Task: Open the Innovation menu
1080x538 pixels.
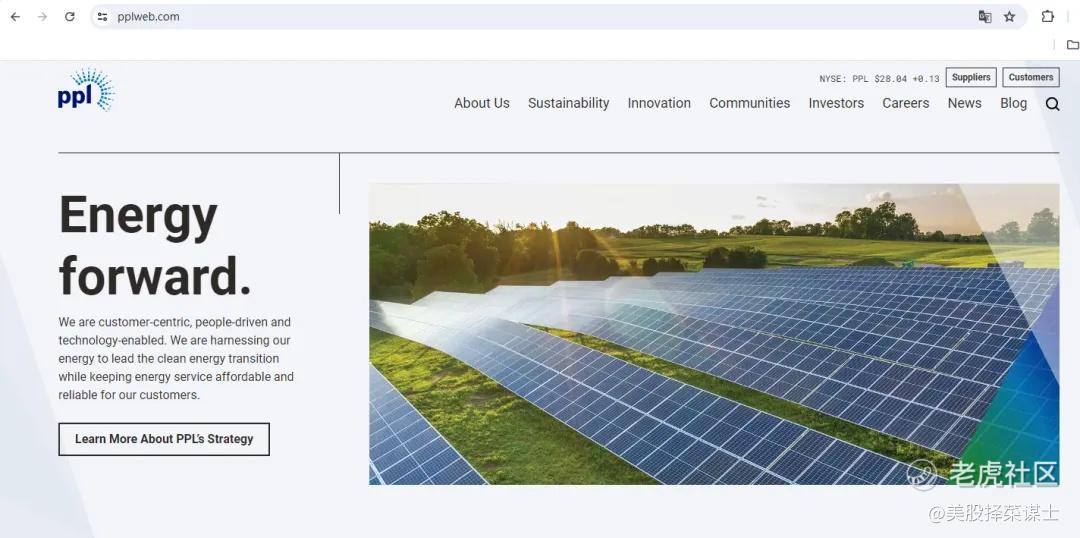Action: point(658,103)
